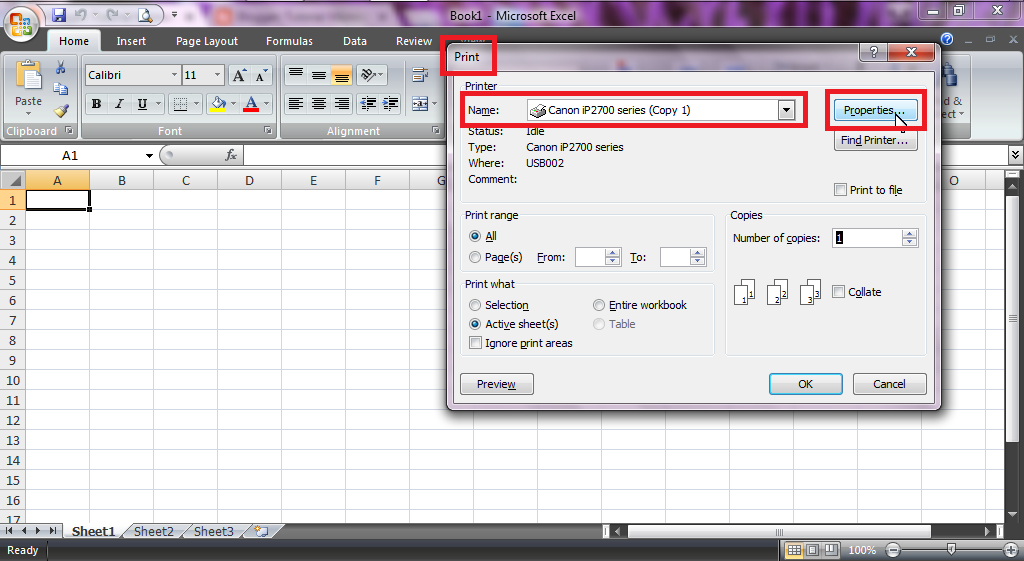The height and width of the screenshot is (561, 1024).
Task: Center text horizontally in cell
Action: 319,104
